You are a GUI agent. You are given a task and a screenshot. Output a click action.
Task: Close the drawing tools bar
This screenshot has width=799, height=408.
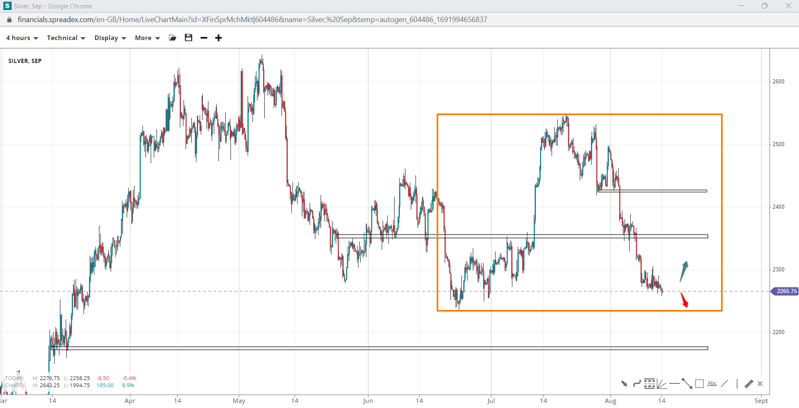pos(760,383)
